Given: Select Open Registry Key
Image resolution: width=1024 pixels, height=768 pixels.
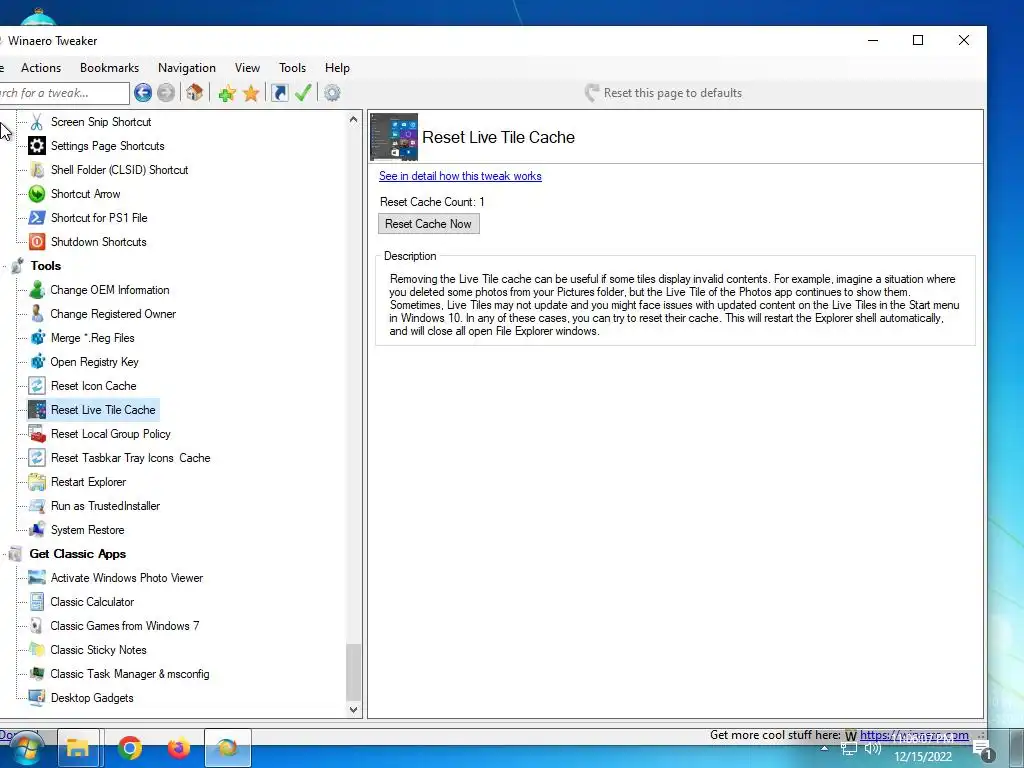Looking at the screenshot, I should [94, 362].
